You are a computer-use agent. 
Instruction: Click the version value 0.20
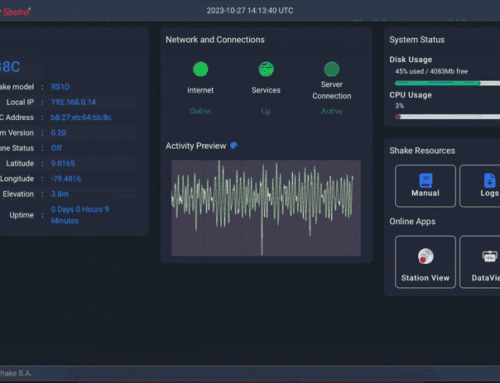(58, 133)
